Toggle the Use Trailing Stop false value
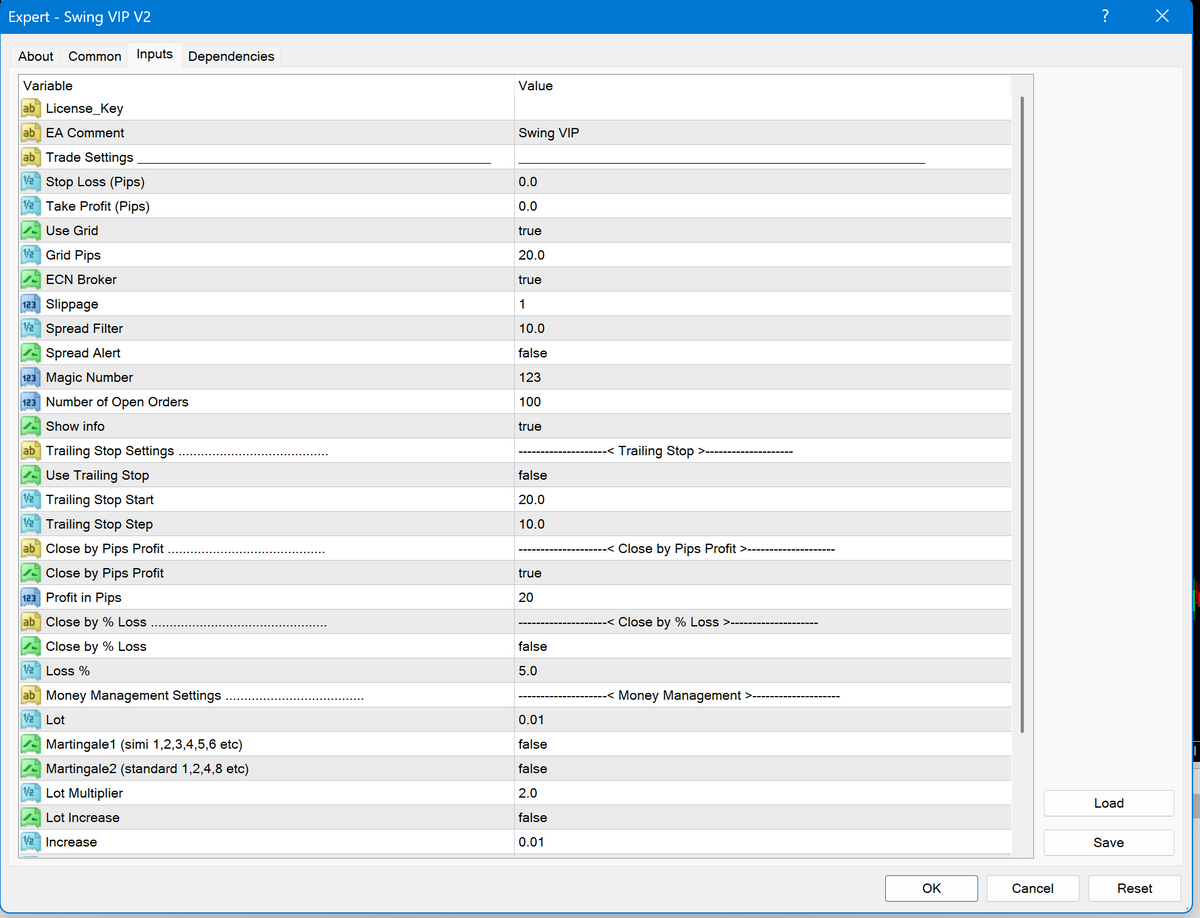 click(x=532, y=475)
